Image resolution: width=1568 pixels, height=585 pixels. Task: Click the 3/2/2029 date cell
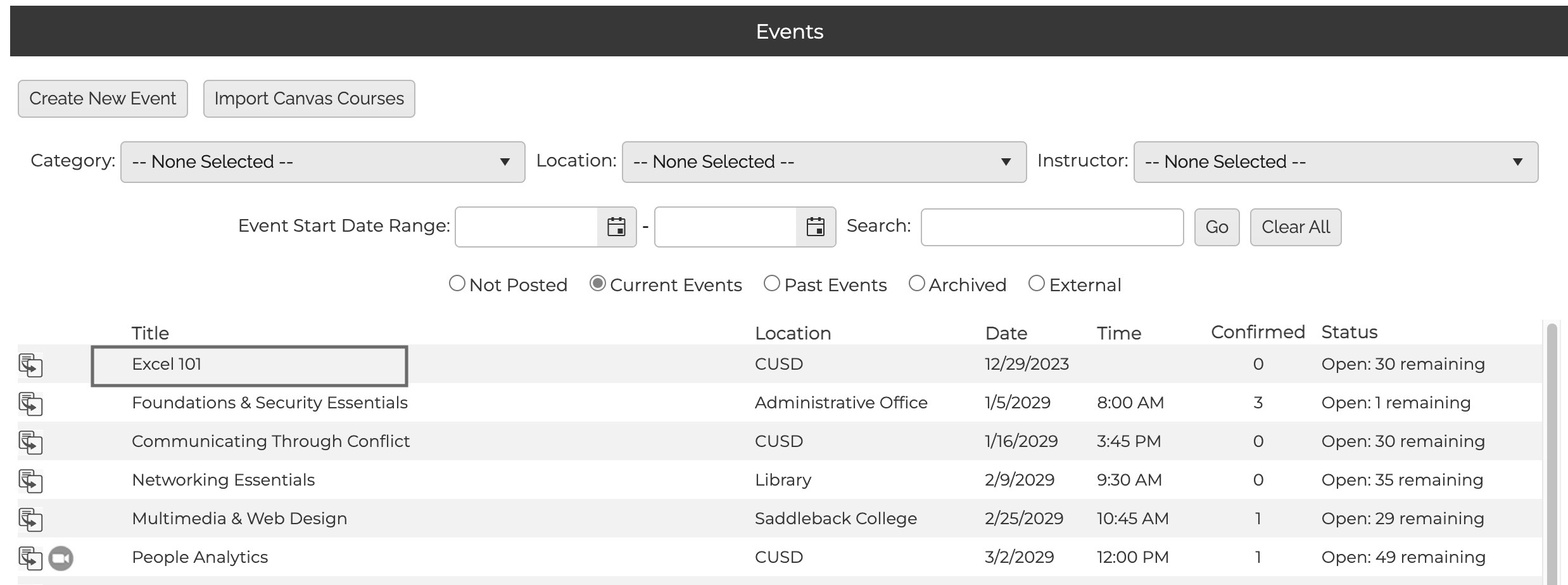1019,557
